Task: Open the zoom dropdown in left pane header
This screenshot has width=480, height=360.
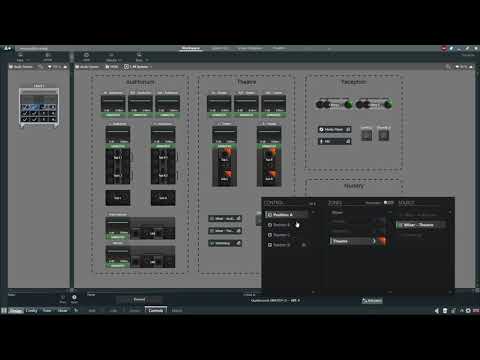Action: [x=57, y=67]
